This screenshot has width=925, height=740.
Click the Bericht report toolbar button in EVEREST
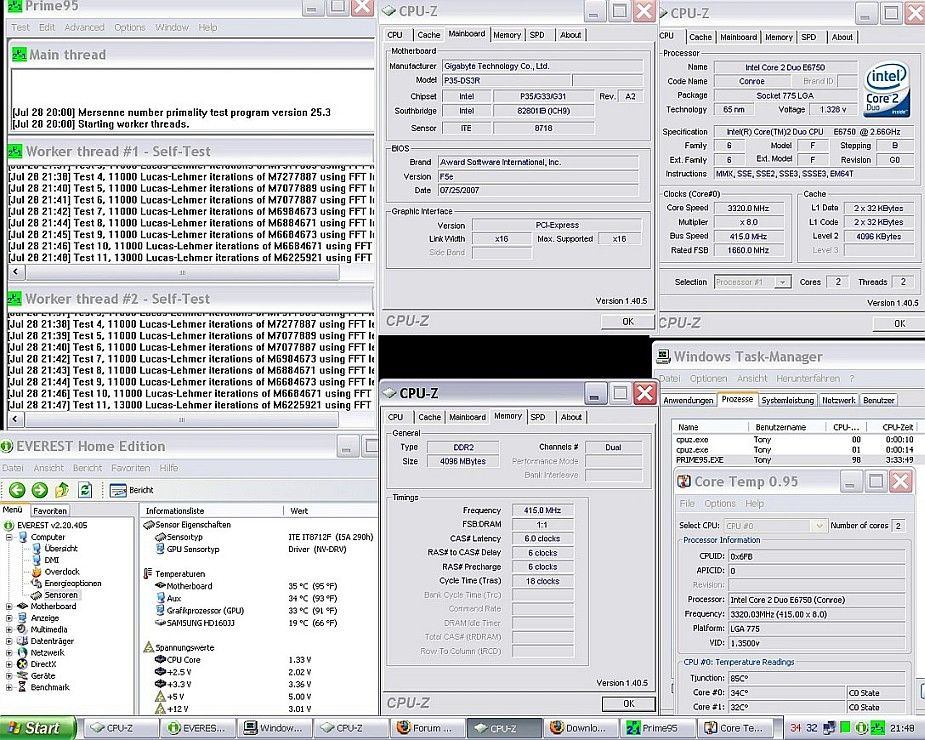132,490
